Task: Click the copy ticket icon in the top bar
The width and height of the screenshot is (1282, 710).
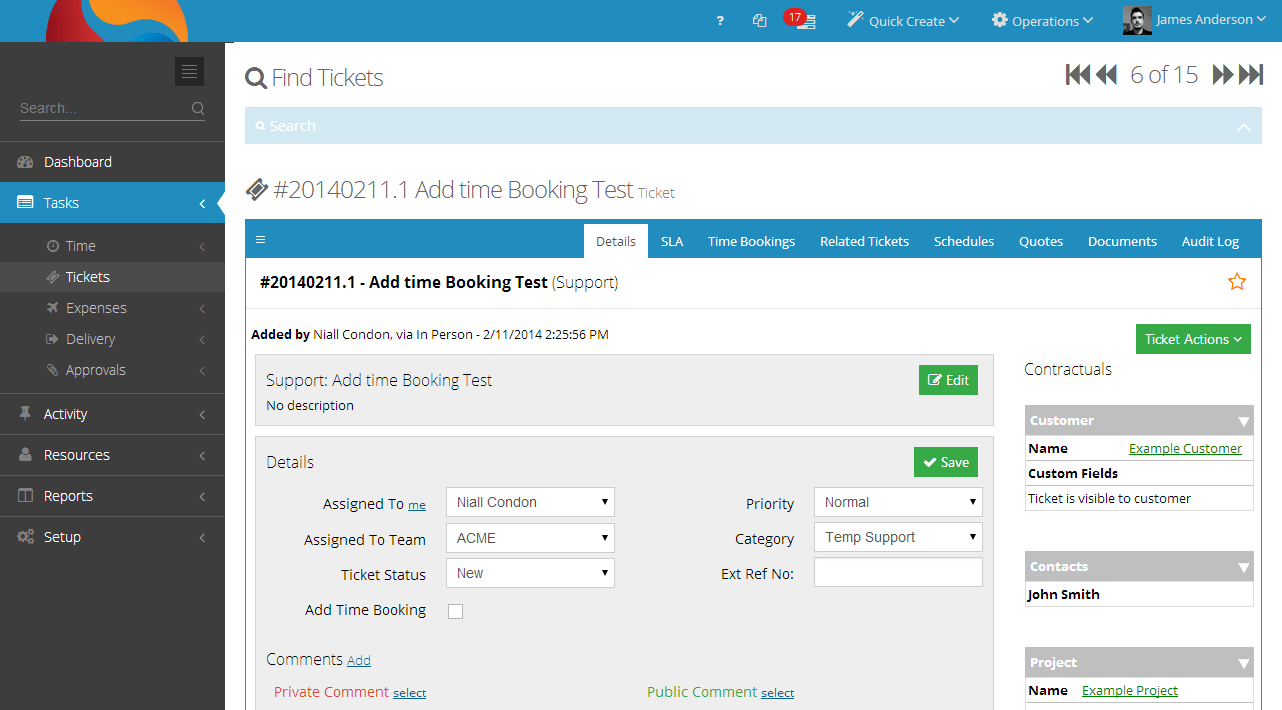Action: click(x=759, y=20)
